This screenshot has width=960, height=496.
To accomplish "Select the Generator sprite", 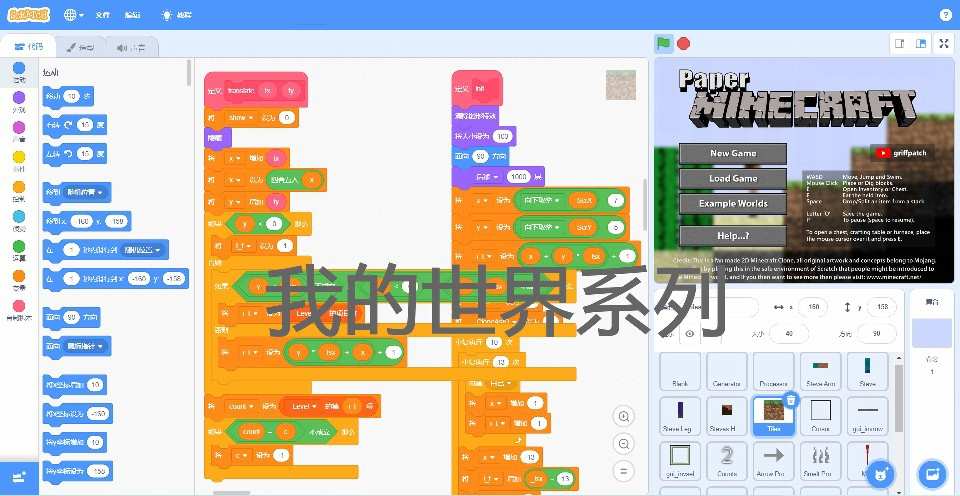I will [726, 372].
